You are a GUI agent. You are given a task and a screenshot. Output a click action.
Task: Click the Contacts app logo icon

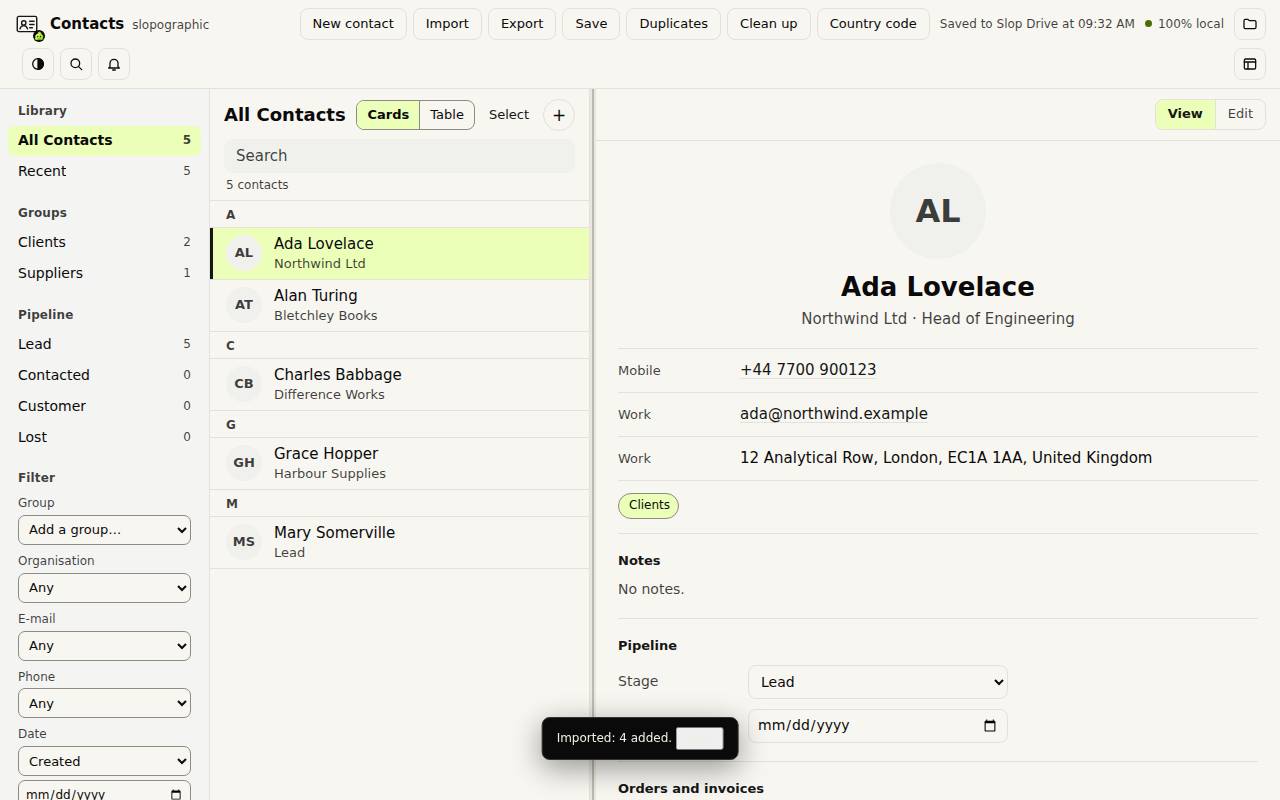click(x=28, y=25)
